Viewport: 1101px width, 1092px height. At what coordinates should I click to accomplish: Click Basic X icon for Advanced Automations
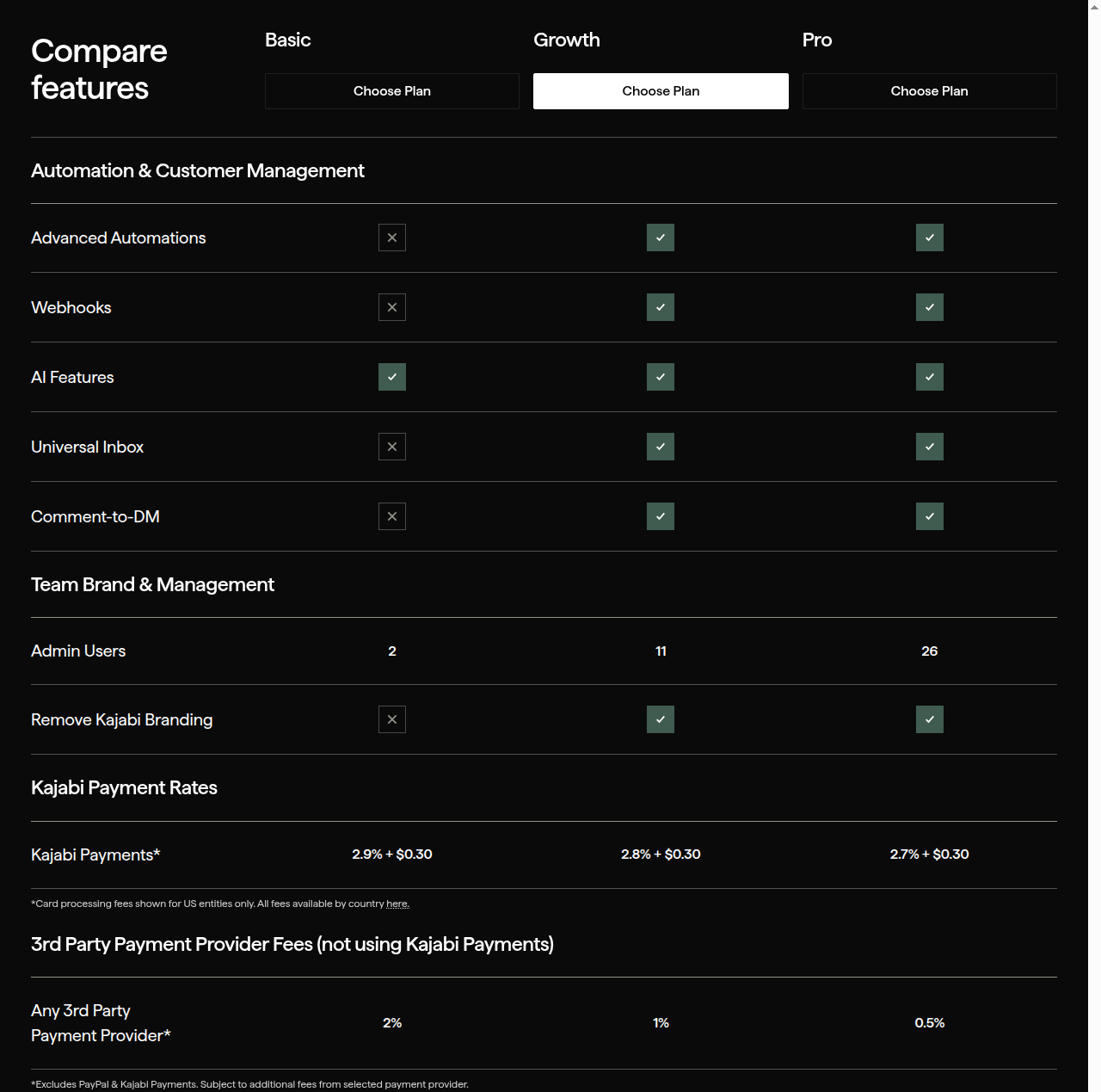coord(392,238)
